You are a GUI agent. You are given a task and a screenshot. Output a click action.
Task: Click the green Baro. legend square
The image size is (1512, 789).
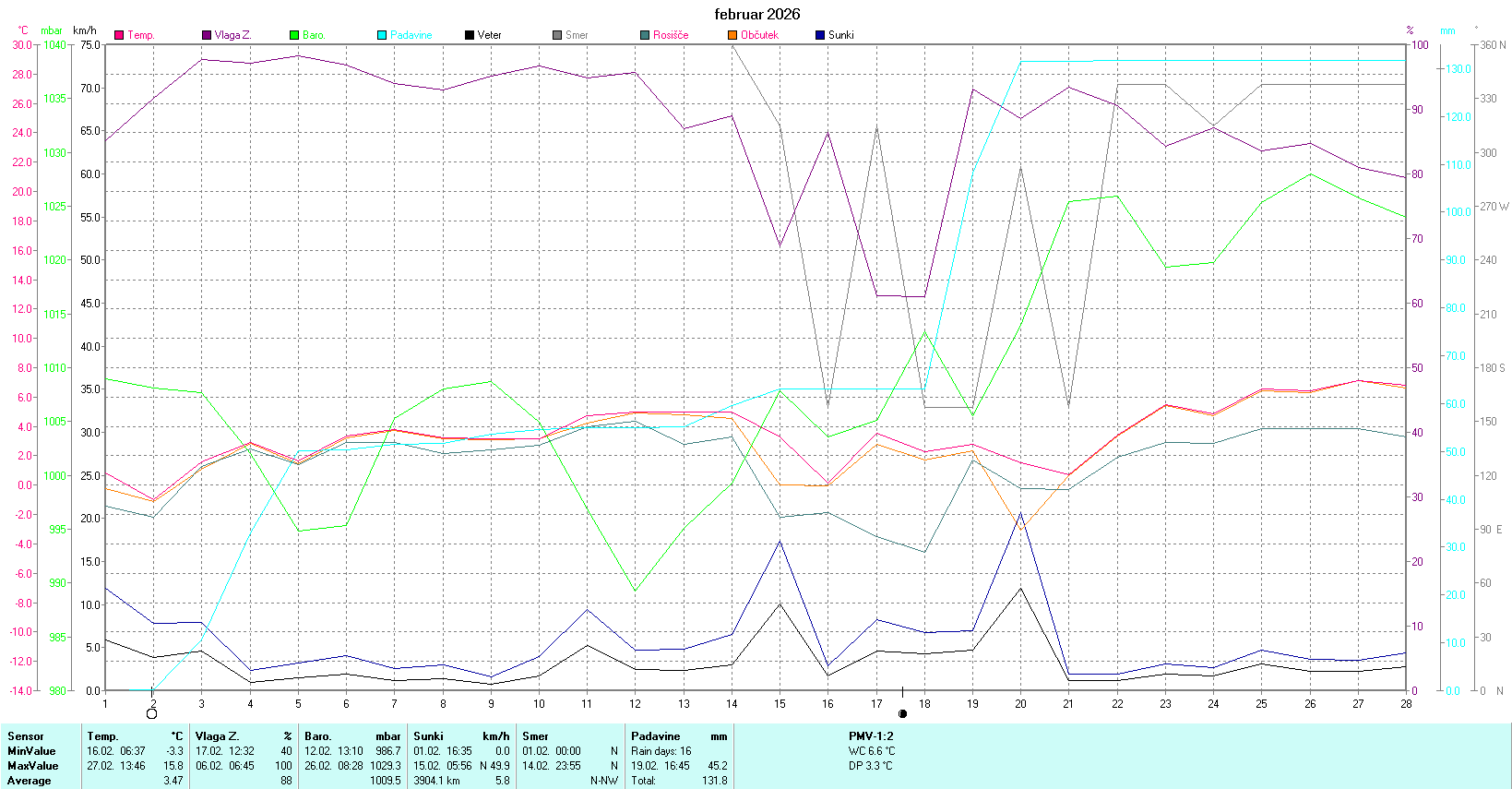294,35
